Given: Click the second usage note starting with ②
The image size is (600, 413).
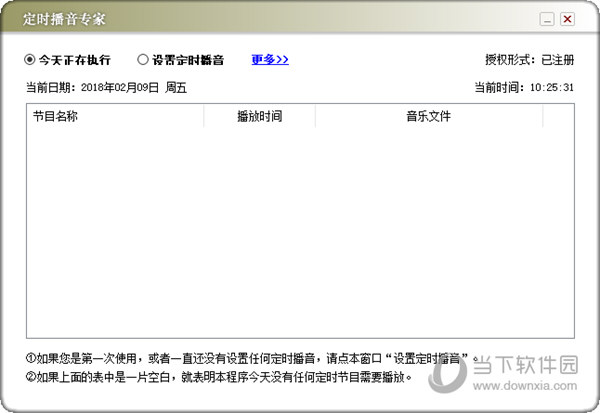Looking at the screenshot, I should (219, 377).
